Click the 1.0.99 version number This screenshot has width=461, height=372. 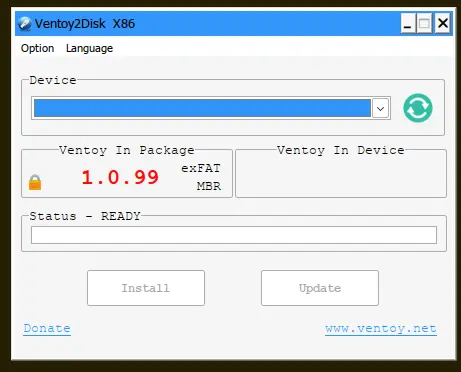(120, 177)
